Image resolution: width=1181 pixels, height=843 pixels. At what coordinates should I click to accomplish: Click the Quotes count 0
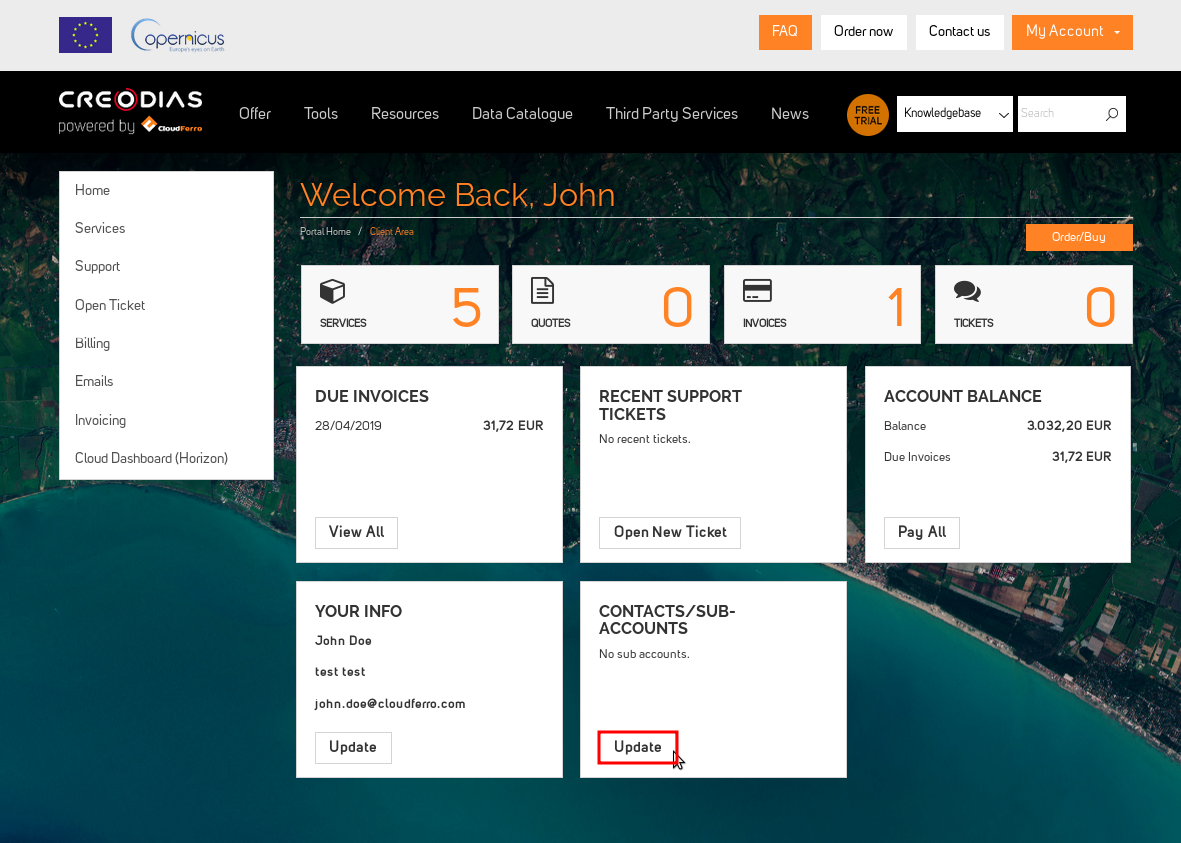(x=677, y=307)
